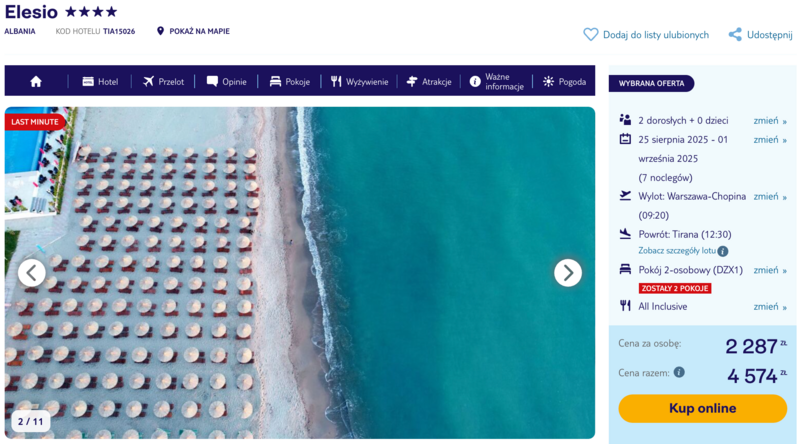Change the room type DZX1
800x444 pixels.
(x=770, y=270)
